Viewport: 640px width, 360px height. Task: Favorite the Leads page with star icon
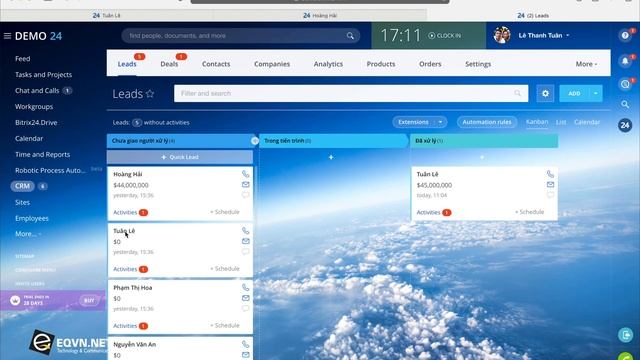pyautogui.click(x=150, y=93)
